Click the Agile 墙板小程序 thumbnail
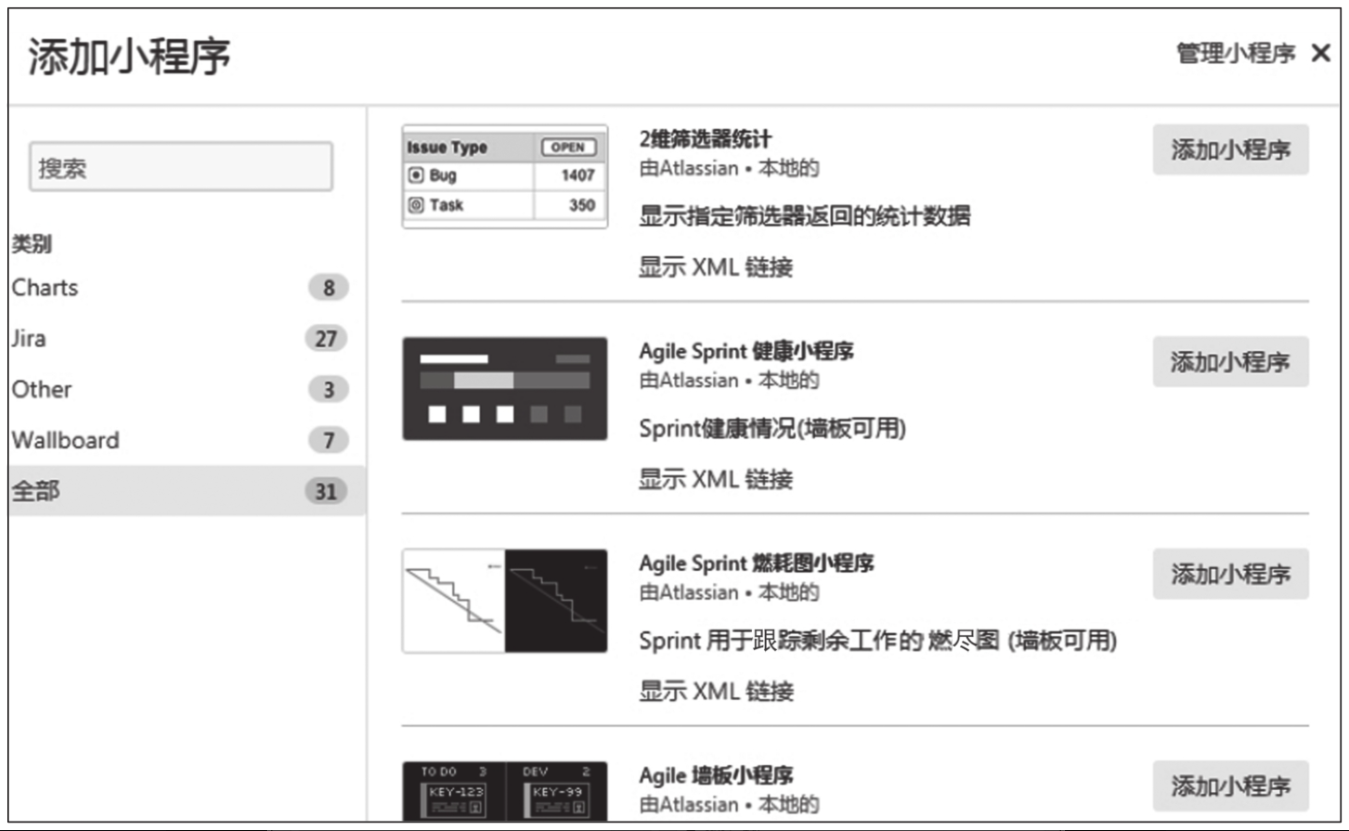 coord(505,791)
